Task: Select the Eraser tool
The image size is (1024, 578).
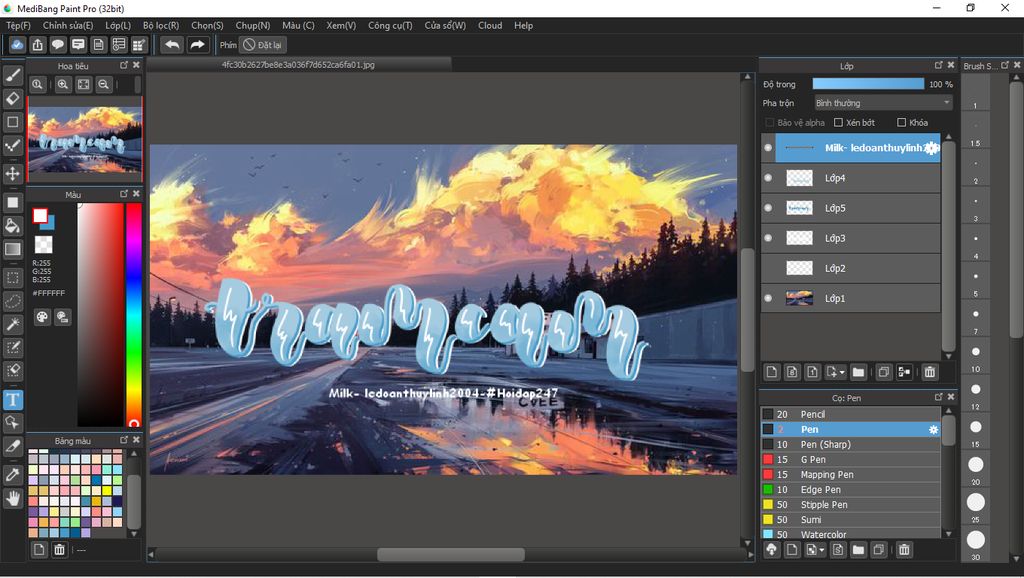Action: coord(12,99)
